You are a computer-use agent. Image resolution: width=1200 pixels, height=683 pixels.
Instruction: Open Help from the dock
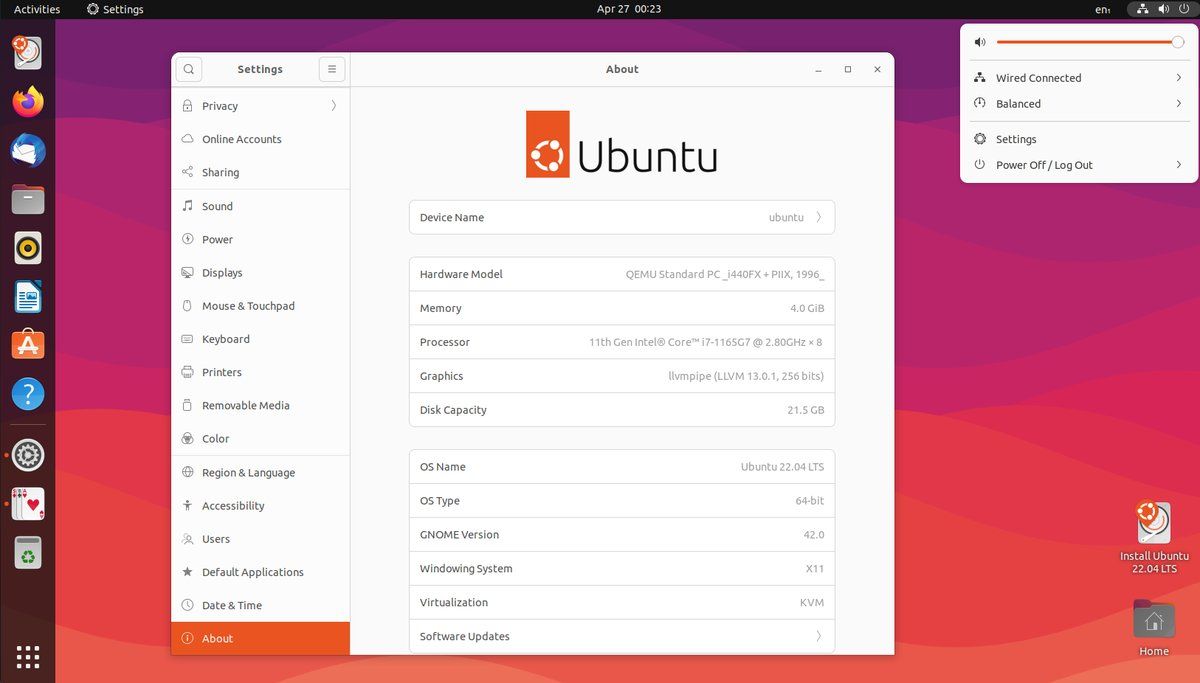(28, 393)
